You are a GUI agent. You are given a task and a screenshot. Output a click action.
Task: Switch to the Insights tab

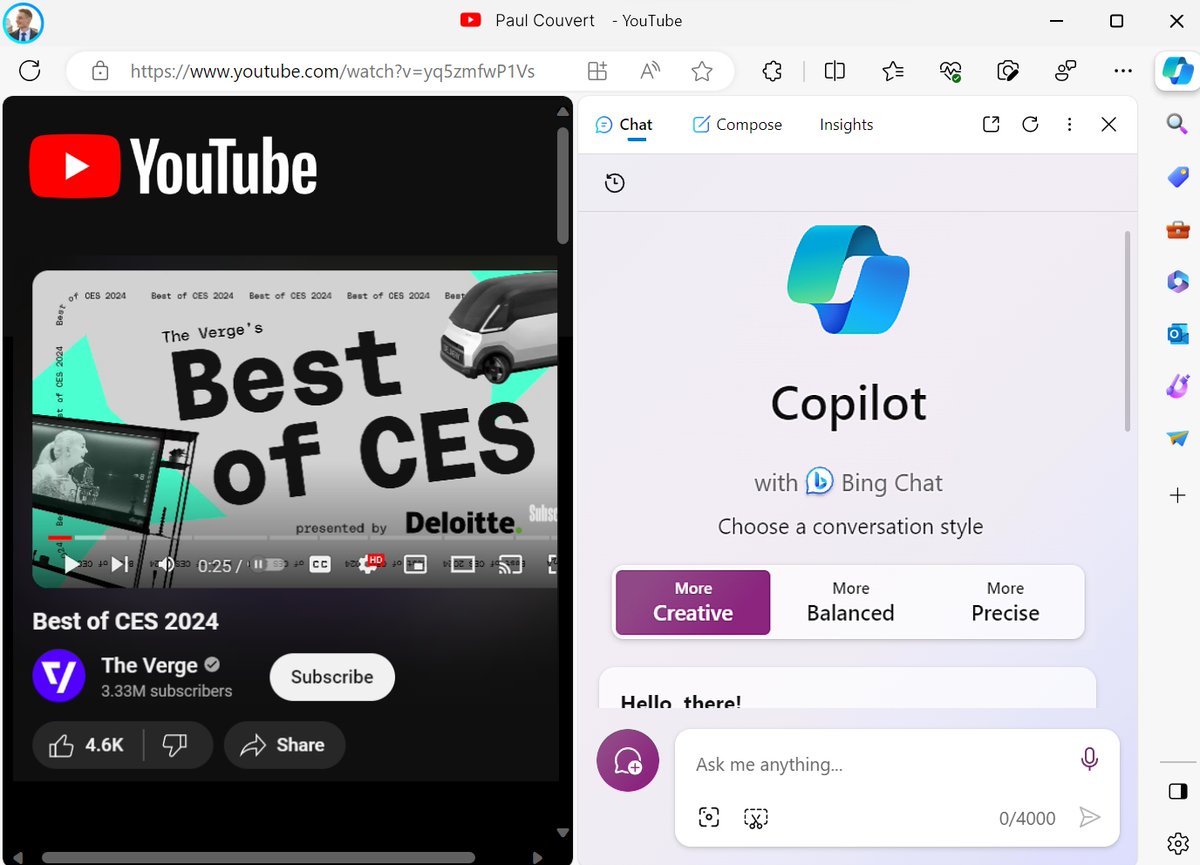pyautogui.click(x=846, y=125)
